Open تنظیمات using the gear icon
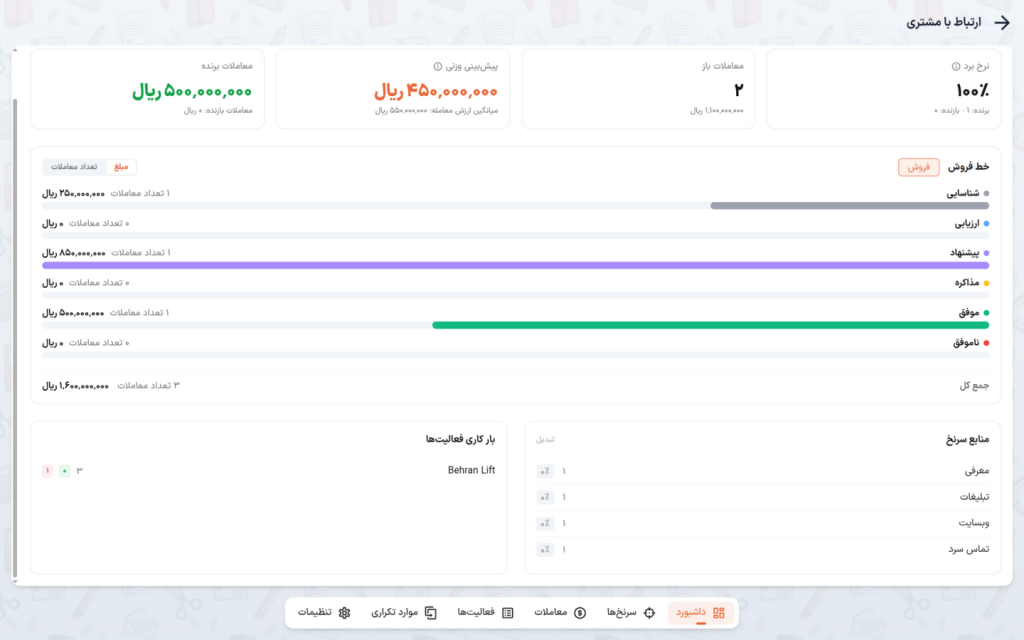Image resolution: width=1024 pixels, height=640 pixels. (344, 613)
